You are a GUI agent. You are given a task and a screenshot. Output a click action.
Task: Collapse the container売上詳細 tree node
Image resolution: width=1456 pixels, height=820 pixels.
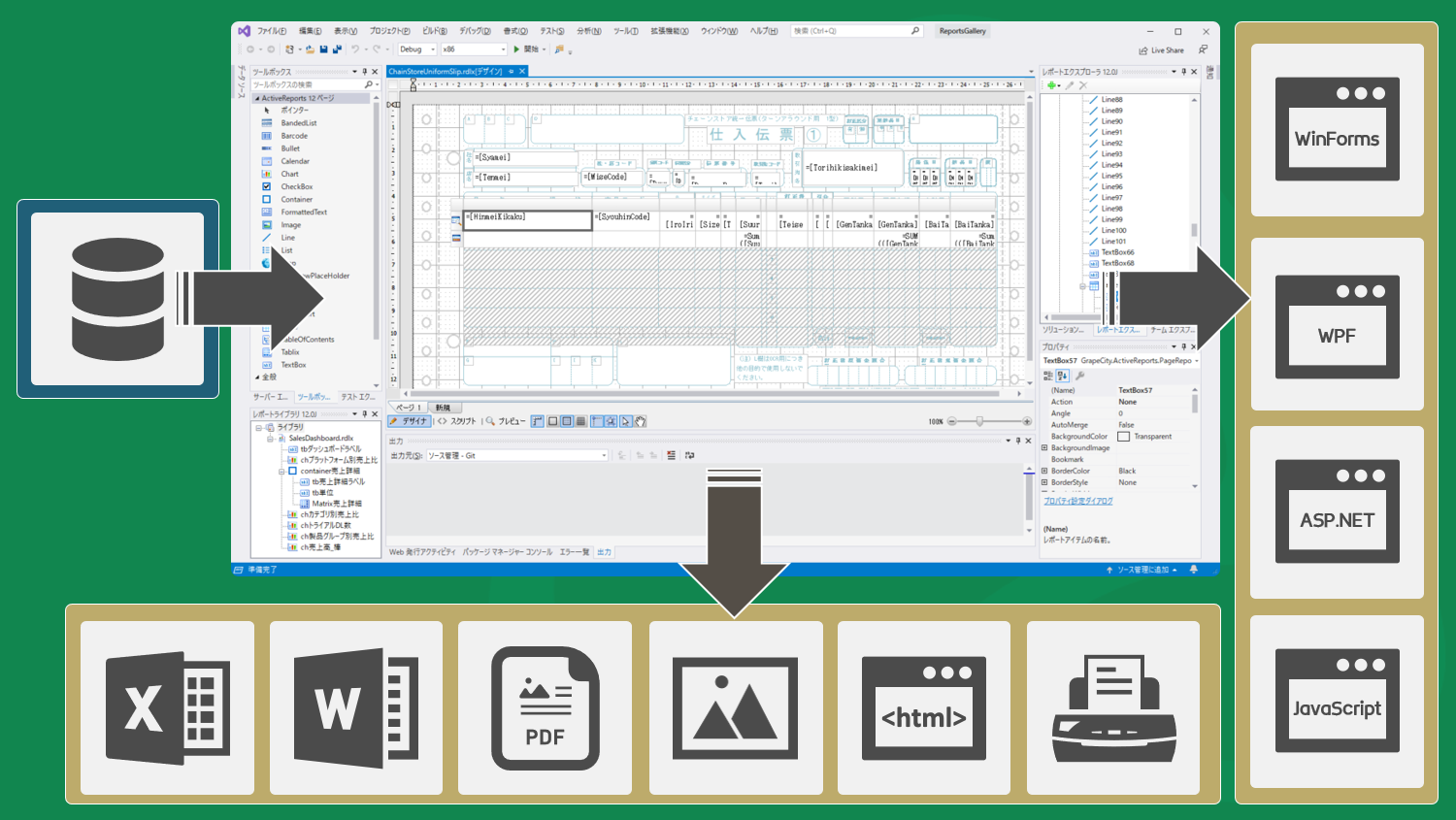pyautogui.click(x=281, y=472)
